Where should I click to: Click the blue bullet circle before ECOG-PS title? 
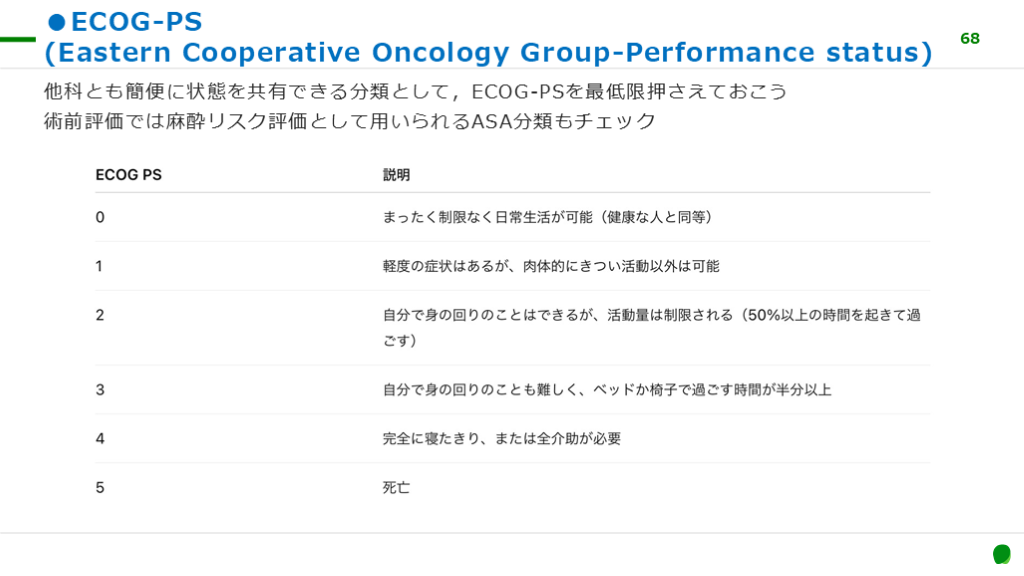point(57,22)
